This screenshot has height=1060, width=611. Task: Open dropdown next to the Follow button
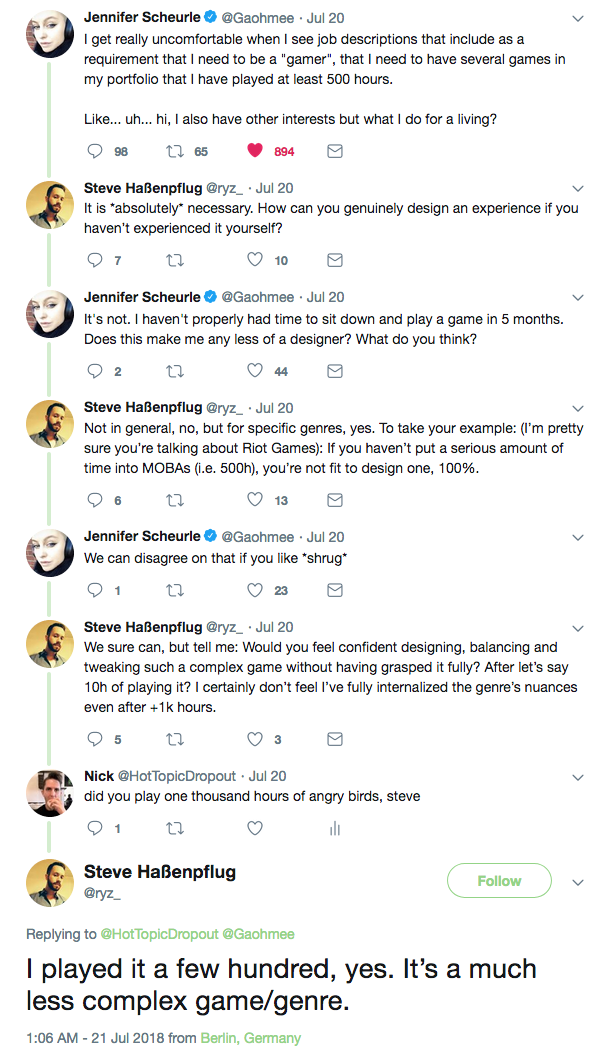pos(578,882)
